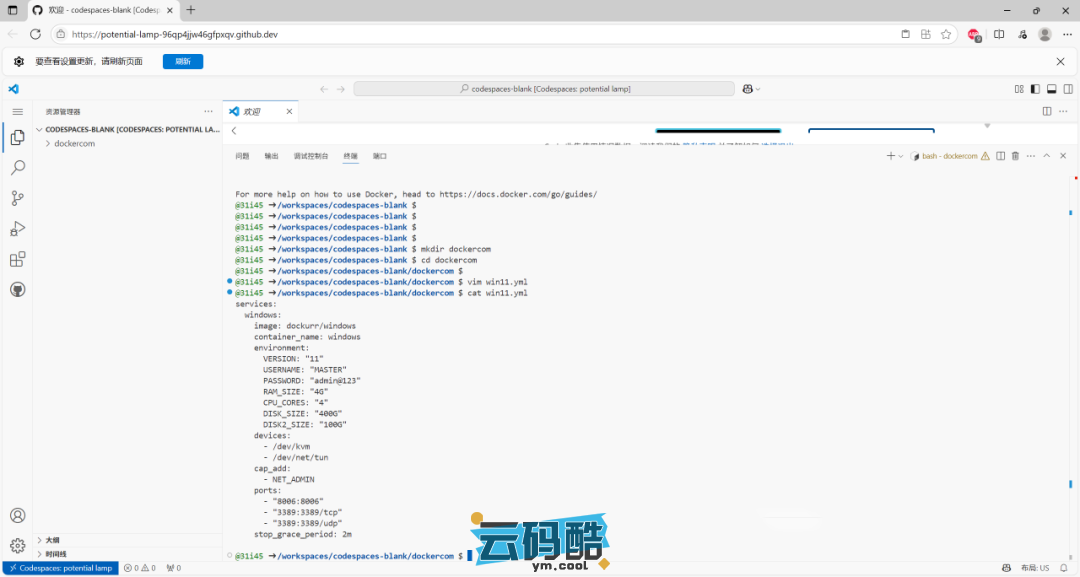The height and width of the screenshot is (577, 1080).
Task: Click Codespaces: potential lamp status button
Action: click(60, 568)
